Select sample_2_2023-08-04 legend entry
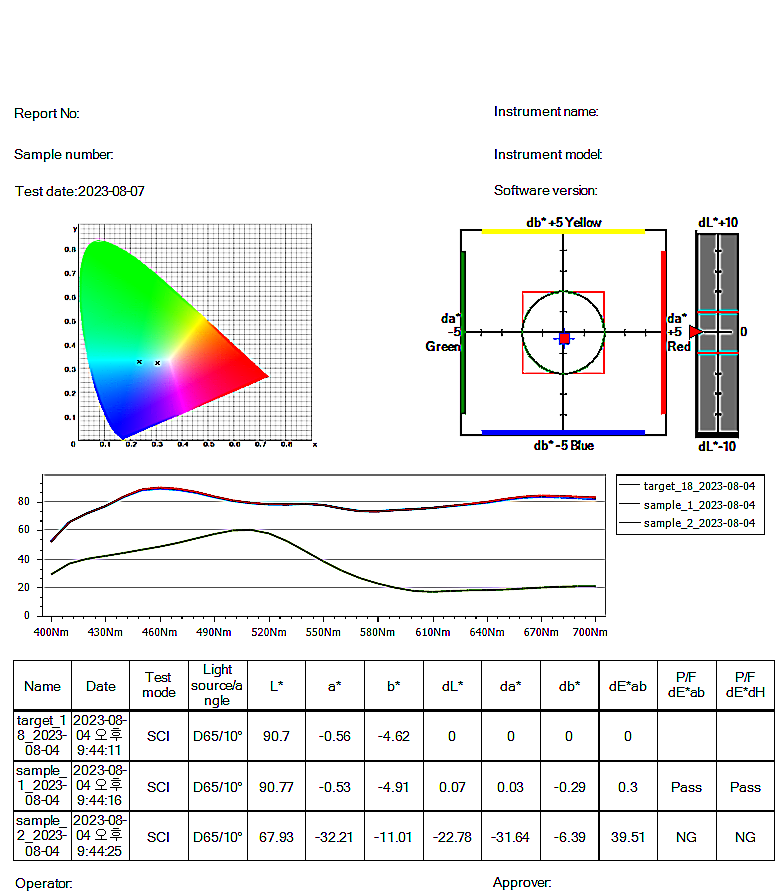The height and width of the screenshot is (894, 776). click(x=699, y=522)
